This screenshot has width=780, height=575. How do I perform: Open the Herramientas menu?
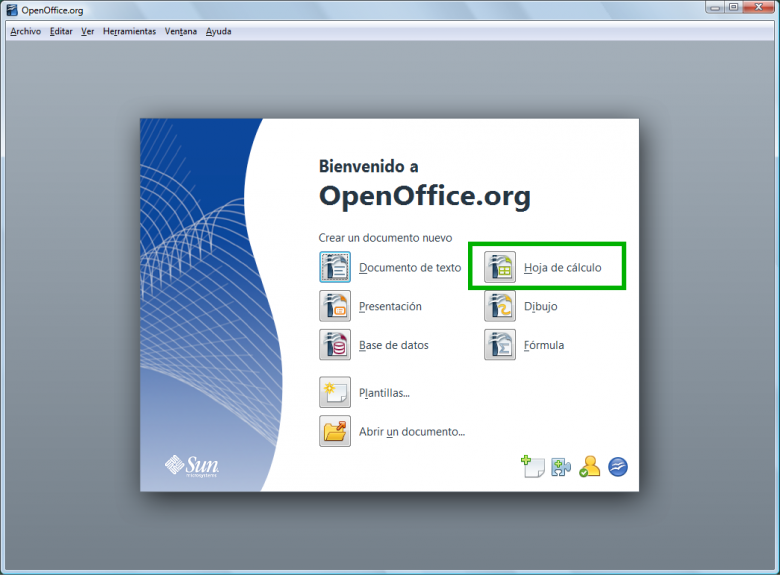pyautogui.click(x=129, y=31)
